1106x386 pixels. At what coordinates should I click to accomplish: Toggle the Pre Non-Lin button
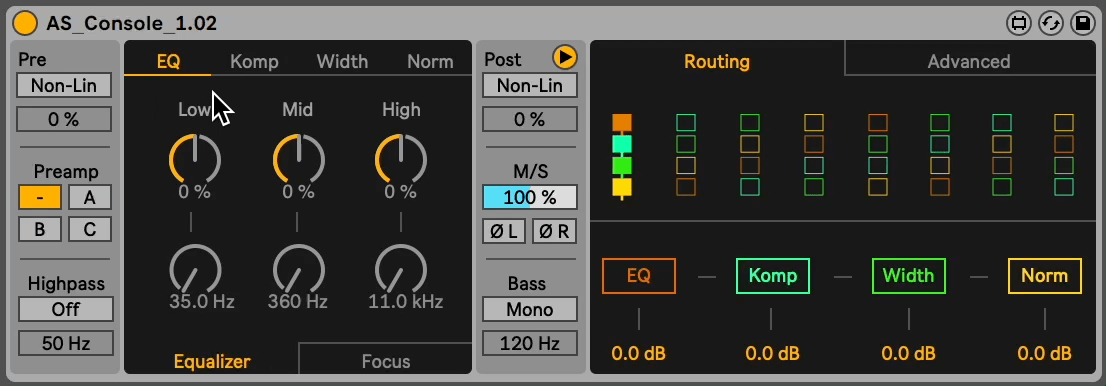[x=64, y=85]
